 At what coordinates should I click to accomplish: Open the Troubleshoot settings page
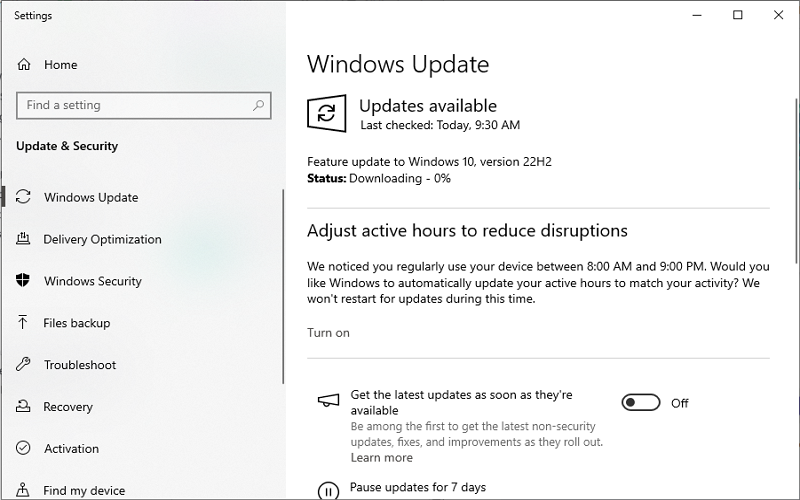pyautogui.click(x=80, y=365)
